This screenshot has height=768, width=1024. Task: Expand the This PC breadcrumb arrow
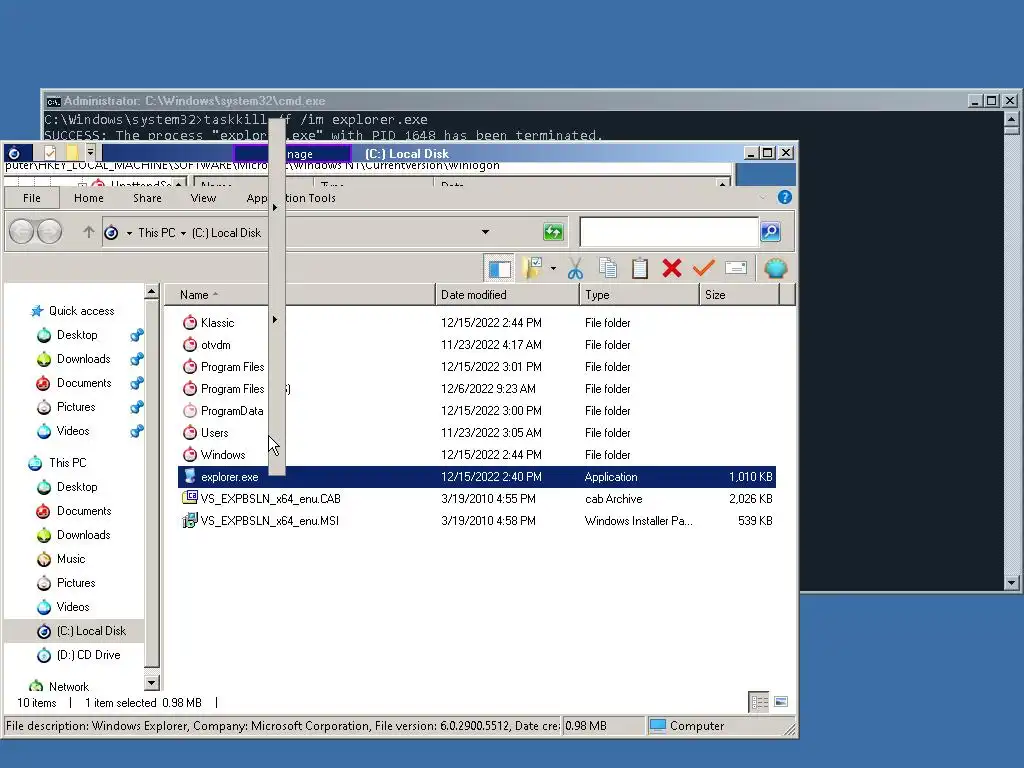183,233
